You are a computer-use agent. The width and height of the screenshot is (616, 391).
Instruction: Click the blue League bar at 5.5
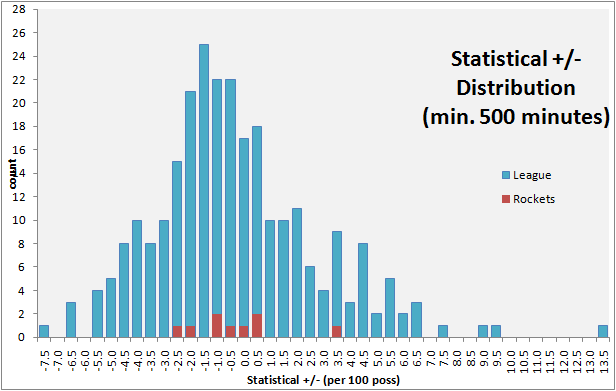pyautogui.click(x=390, y=308)
